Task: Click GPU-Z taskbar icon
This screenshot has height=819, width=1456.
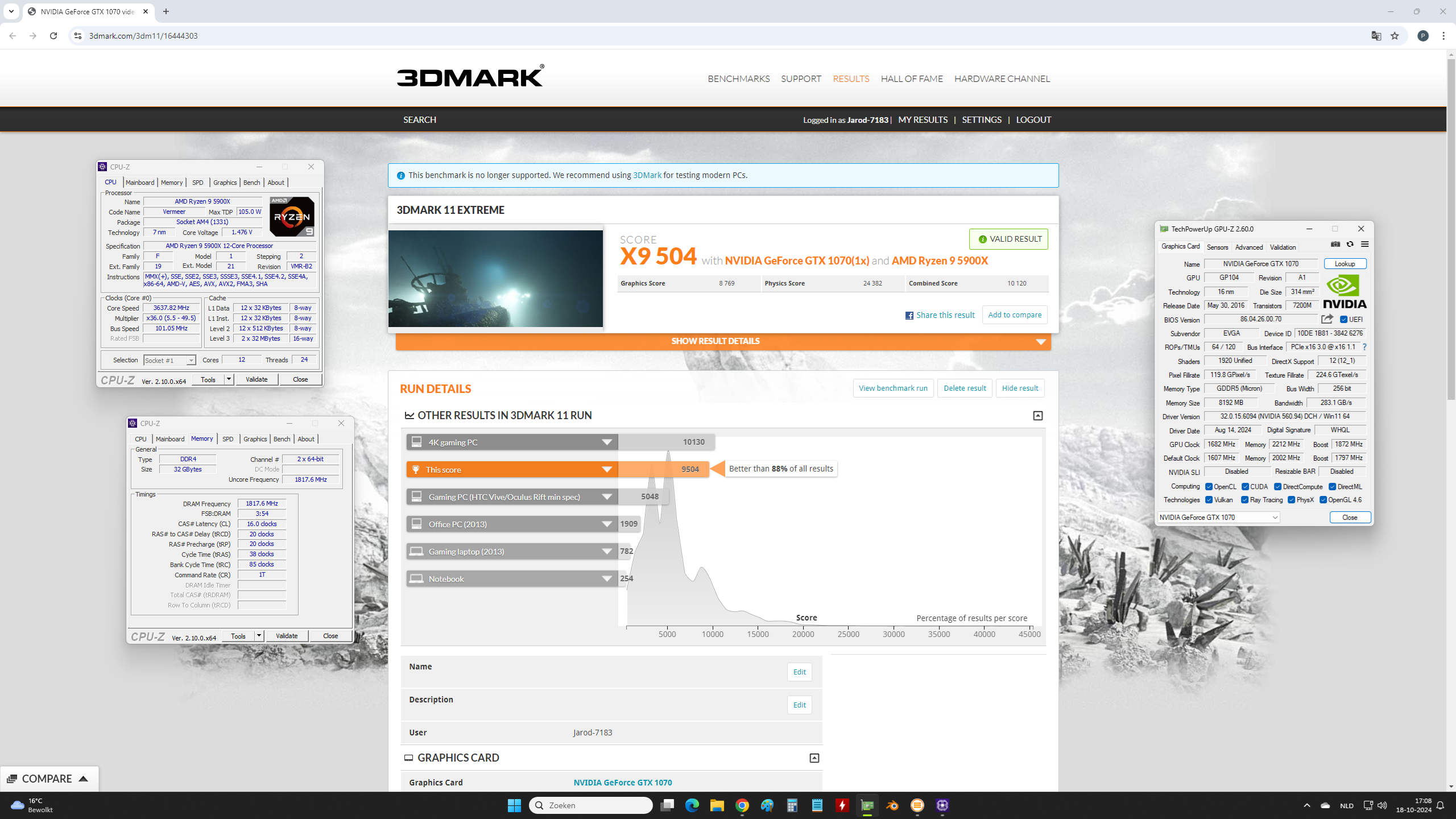Action: [x=867, y=805]
